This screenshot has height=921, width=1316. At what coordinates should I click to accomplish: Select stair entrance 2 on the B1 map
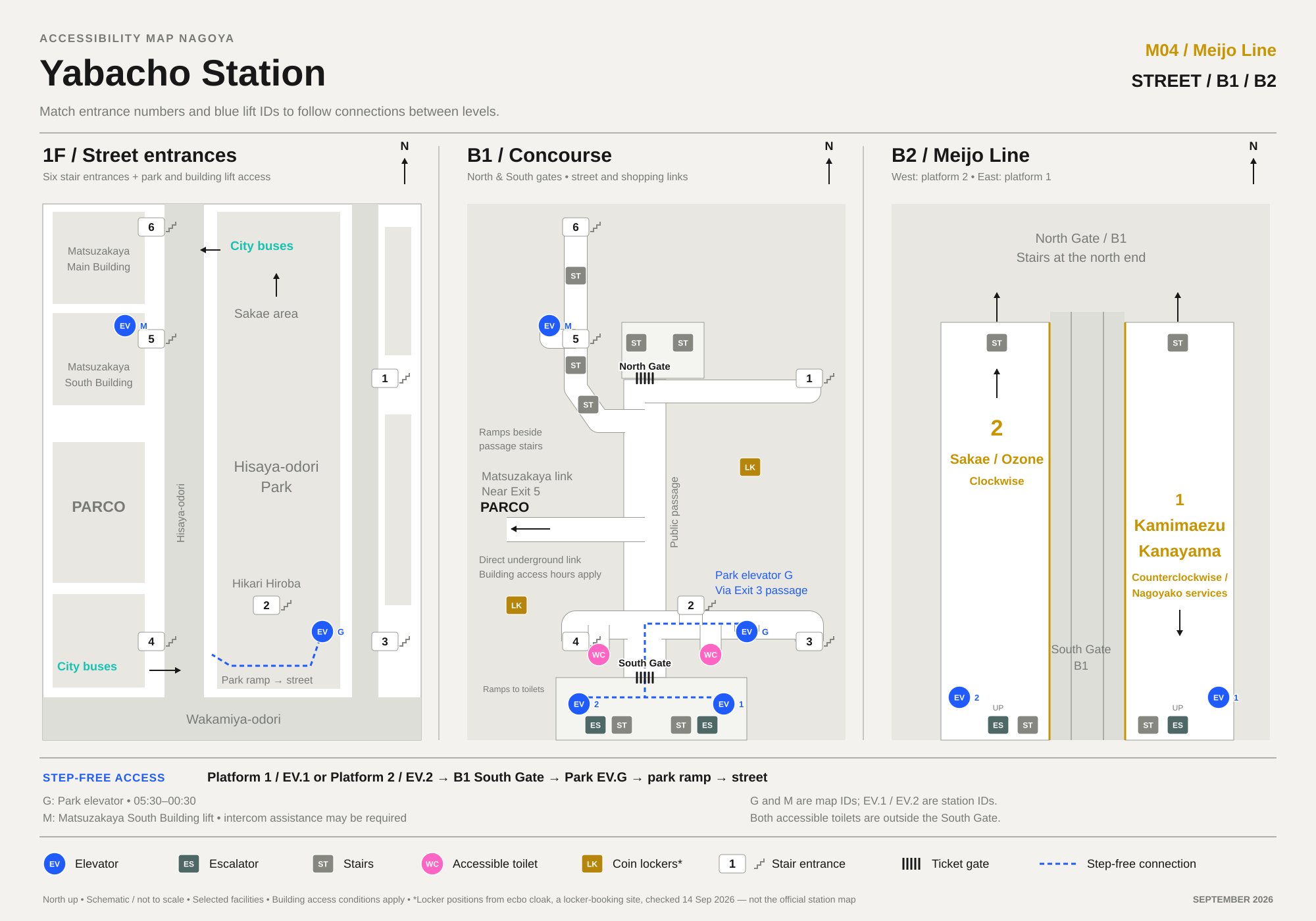click(x=691, y=605)
